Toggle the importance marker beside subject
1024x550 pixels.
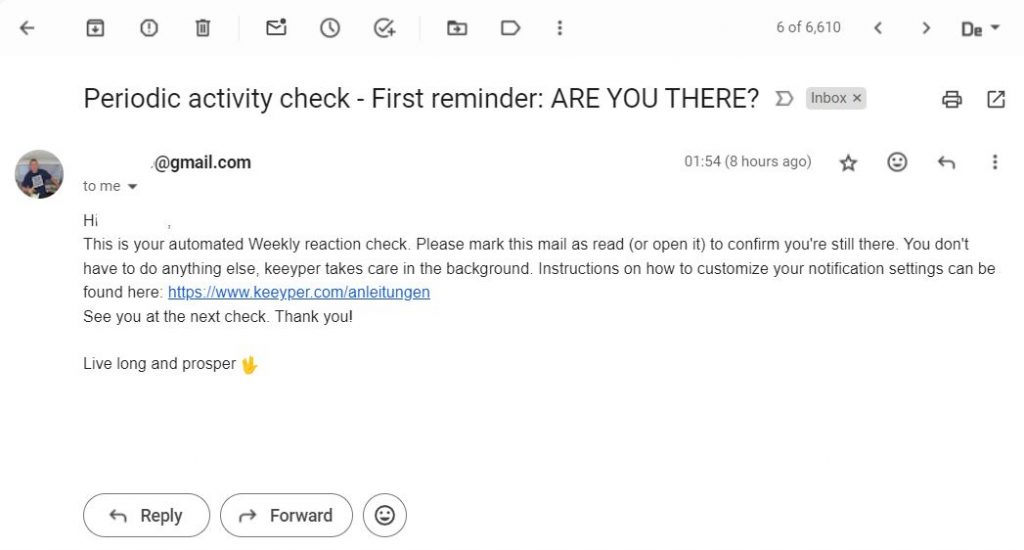coord(785,99)
